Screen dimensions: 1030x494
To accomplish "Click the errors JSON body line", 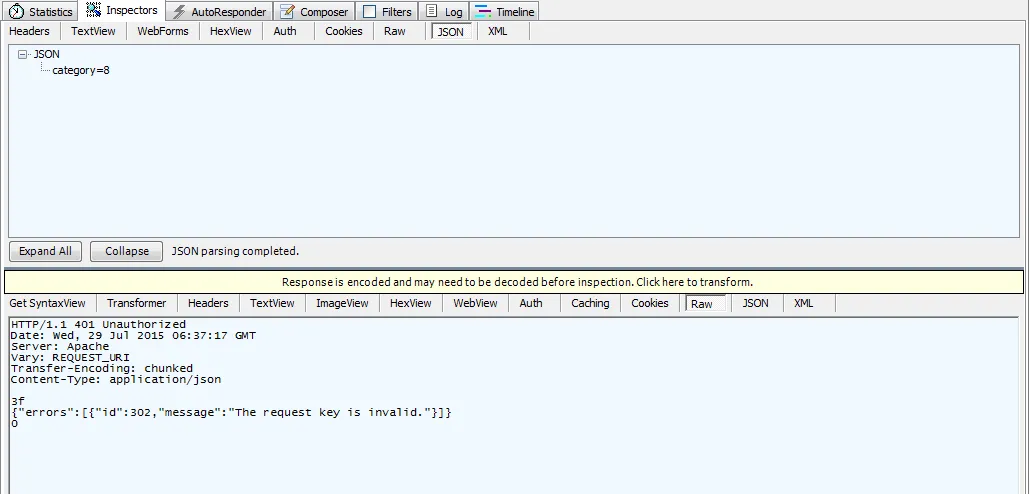I will point(231,413).
